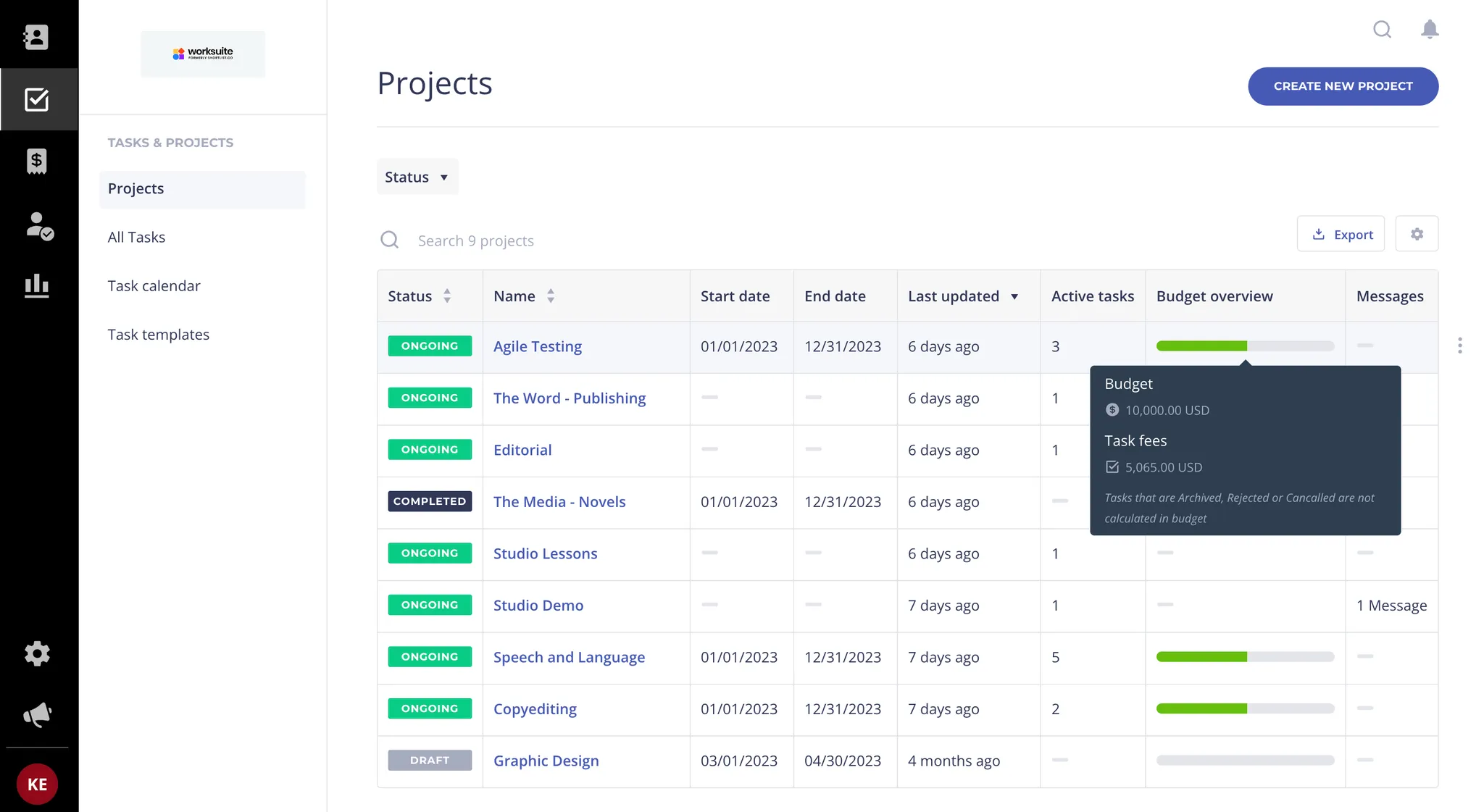The image size is (1484, 812).
Task: Expand the Status filter dropdown
Action: (x=417, y=177)
